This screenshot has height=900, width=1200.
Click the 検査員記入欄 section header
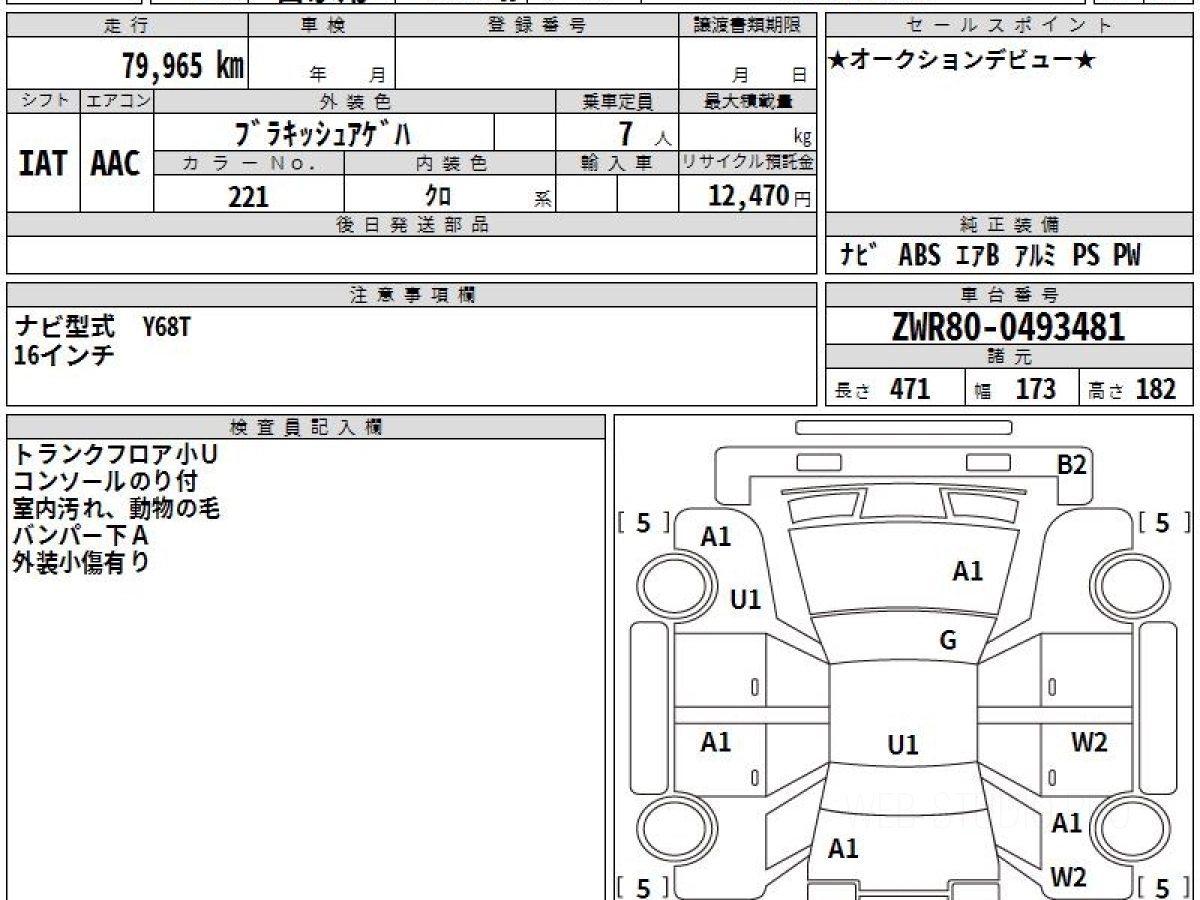pos(306,427)
